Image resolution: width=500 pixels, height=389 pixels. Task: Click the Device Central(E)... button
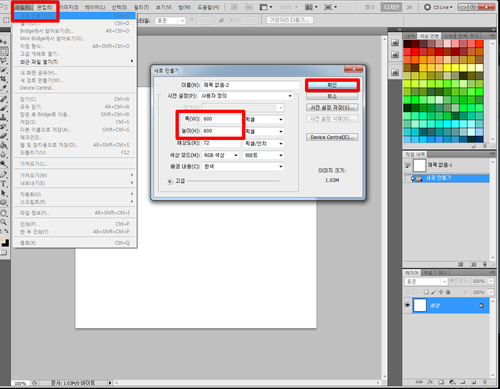click(332, 137)
